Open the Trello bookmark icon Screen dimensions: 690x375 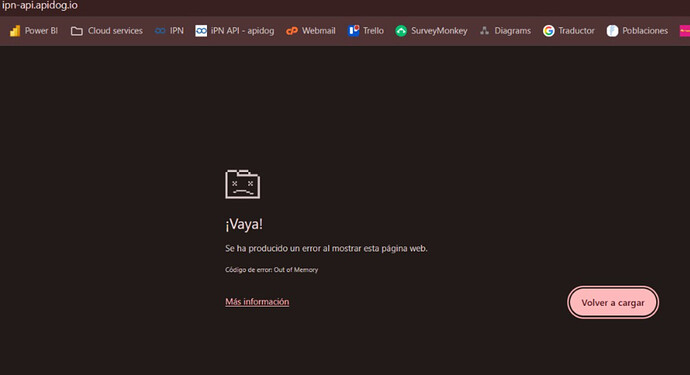click(x=353, y=30)
